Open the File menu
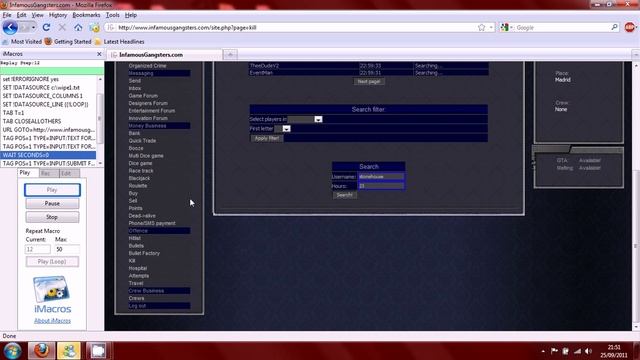Screen dimensions: 640x360 7,15
